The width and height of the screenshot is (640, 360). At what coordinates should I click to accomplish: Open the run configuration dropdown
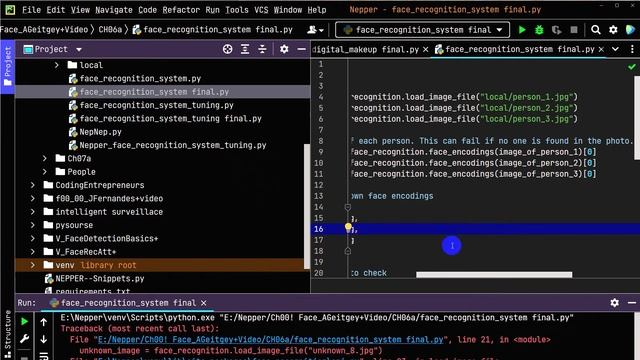click(422, 30)
